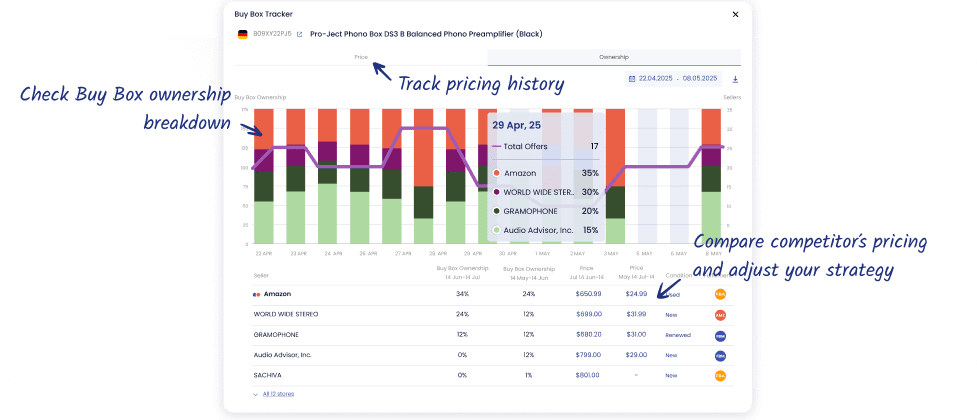
Task: Click the blue FBM badge for GRAMOPHONE
Action: coord(720,335)
